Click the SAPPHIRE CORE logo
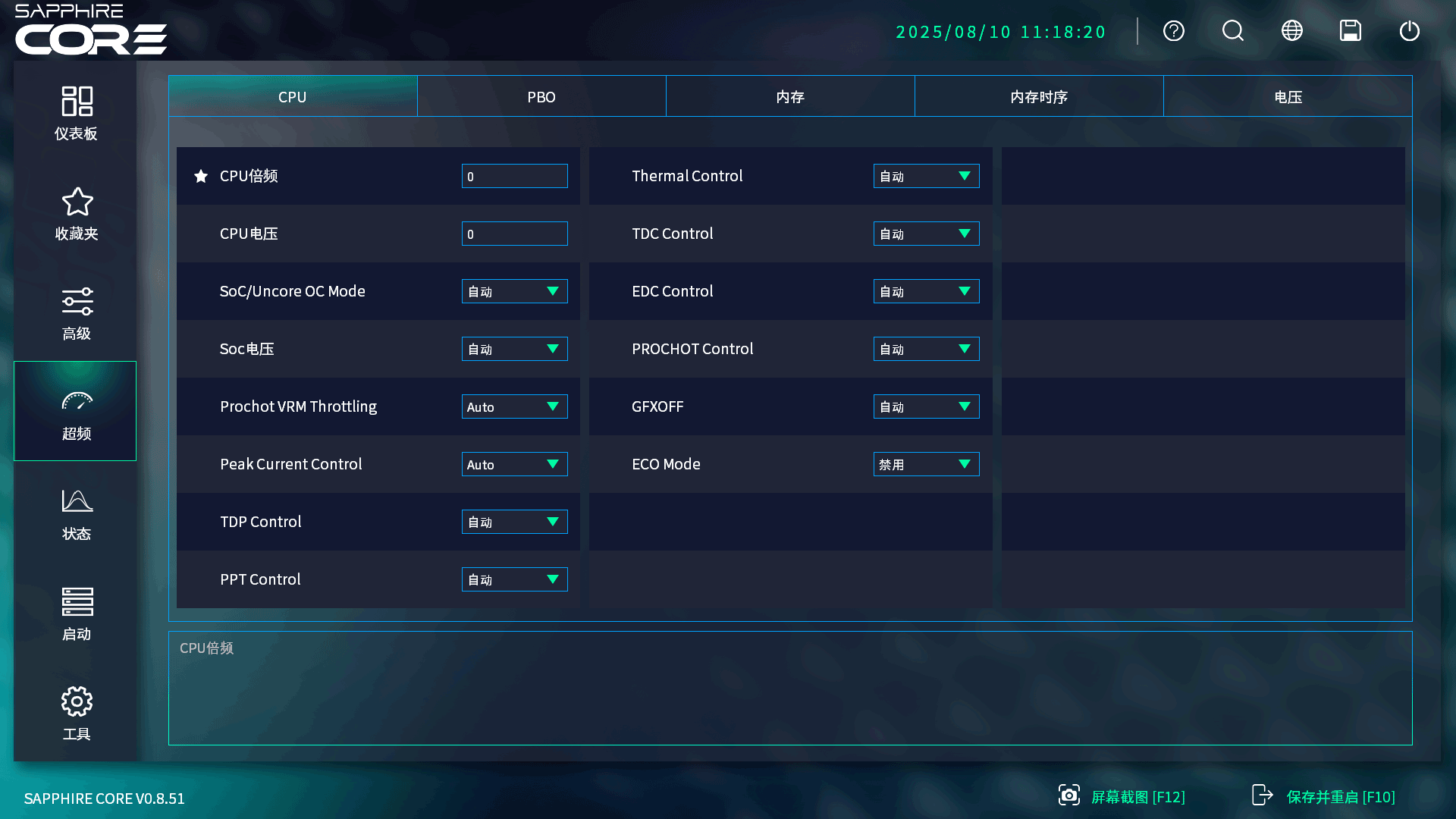Viewport: 1456px width, 819px height. [x=91, y=30]
